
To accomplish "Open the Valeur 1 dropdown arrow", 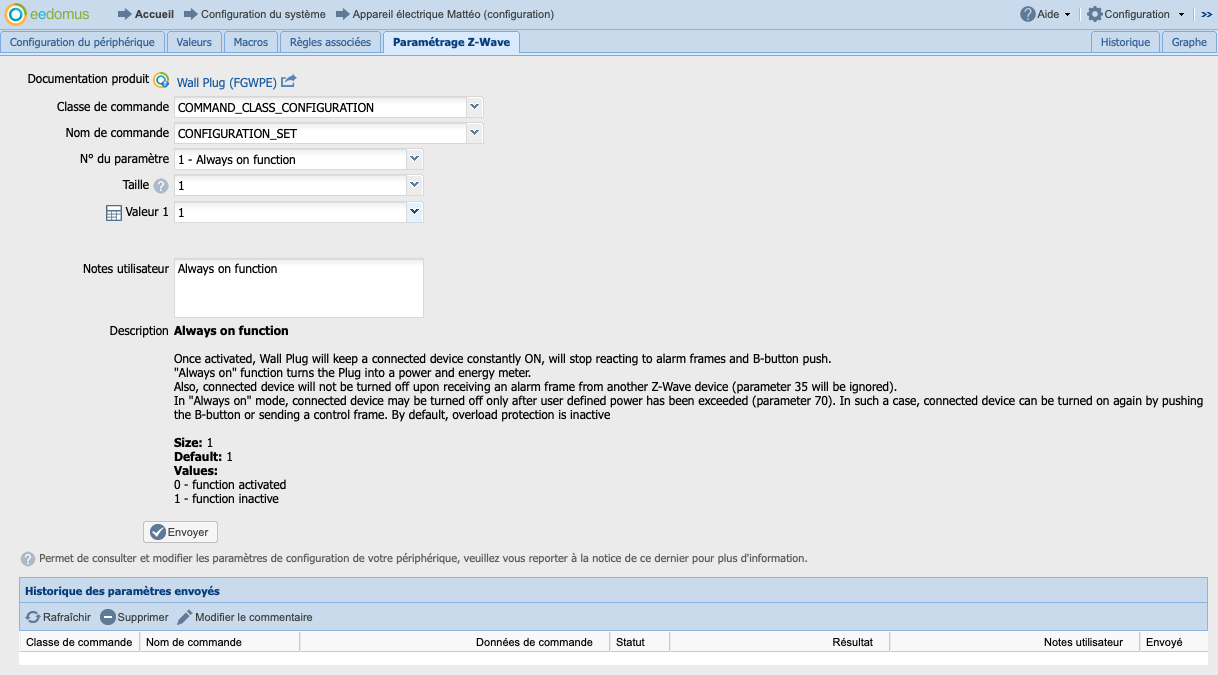I will 415,212.
